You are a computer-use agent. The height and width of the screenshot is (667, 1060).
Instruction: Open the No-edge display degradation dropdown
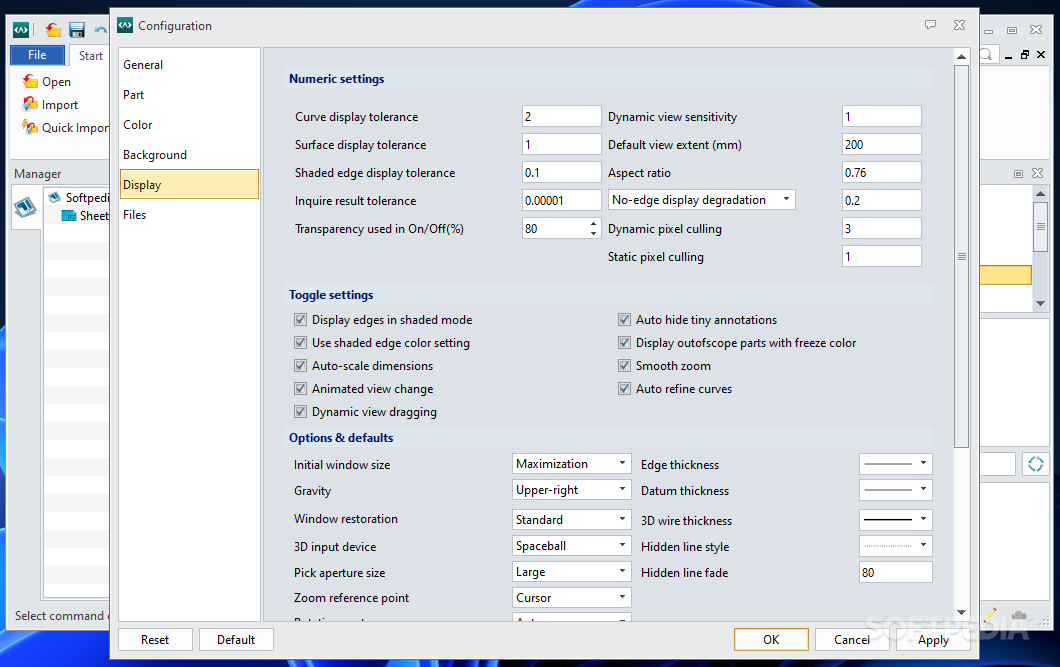(x=702, y=200)
